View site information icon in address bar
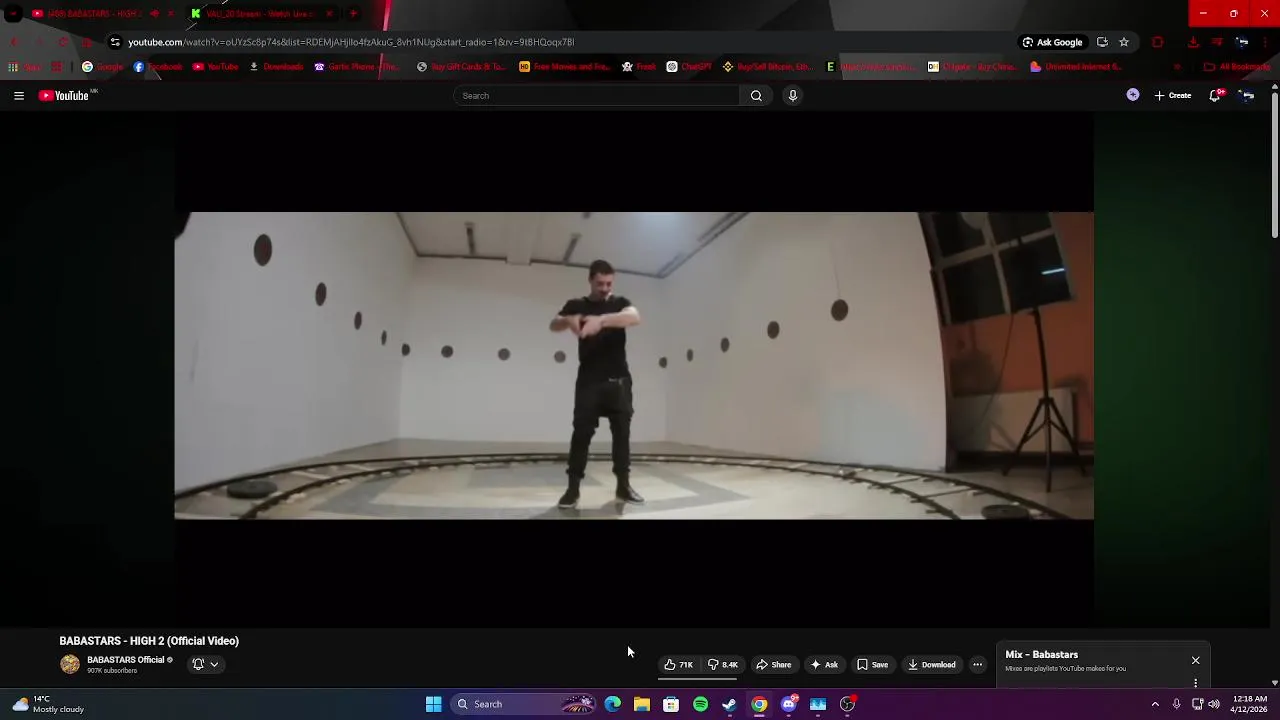The height and width of the screenshot is (720, 1280). [x=115, y=42]
